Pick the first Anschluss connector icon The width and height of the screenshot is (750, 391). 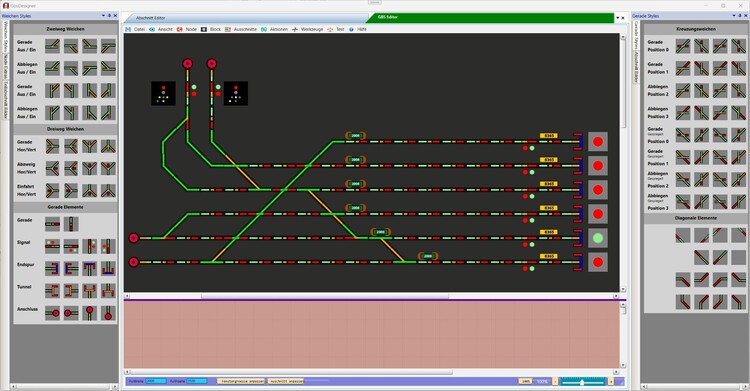click(x=53, y=313)
